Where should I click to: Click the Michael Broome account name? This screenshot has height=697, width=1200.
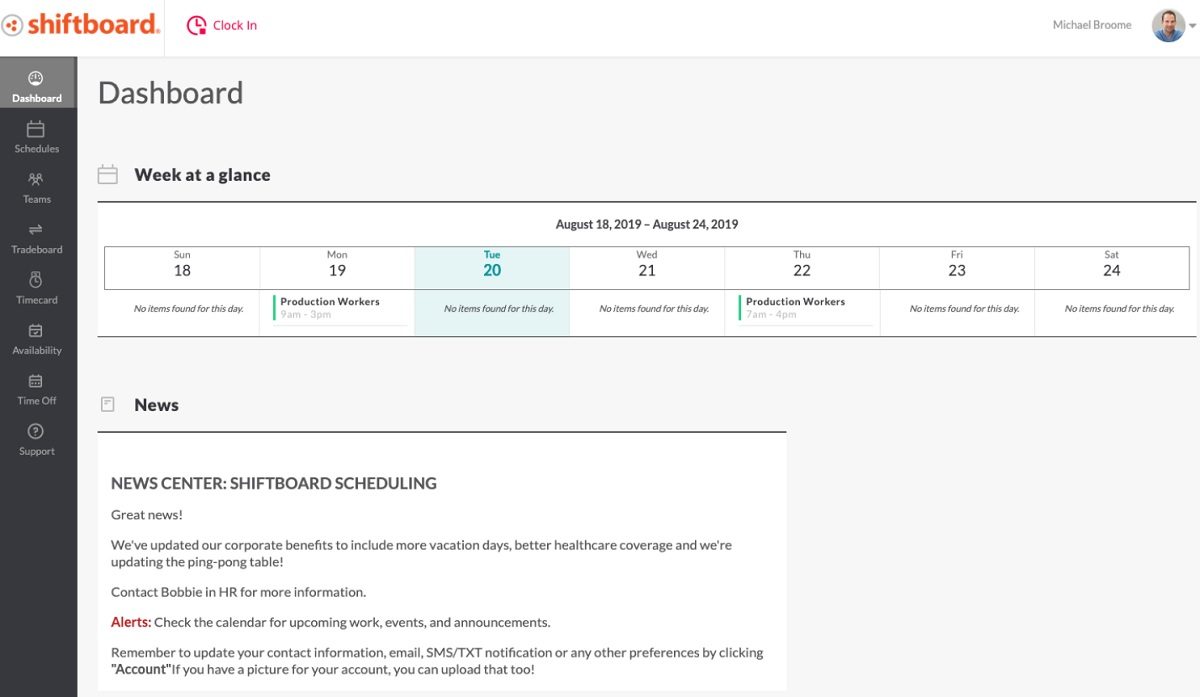1091,24
